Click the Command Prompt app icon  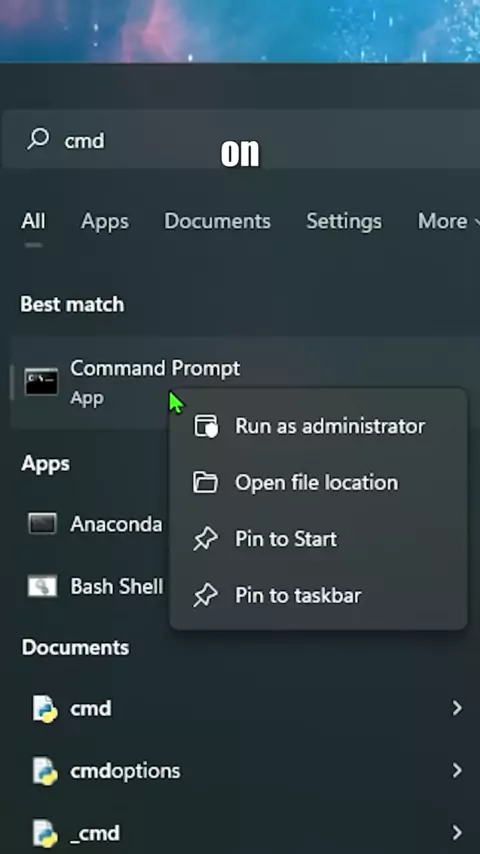pyautogui.click(x=41, y=382)
